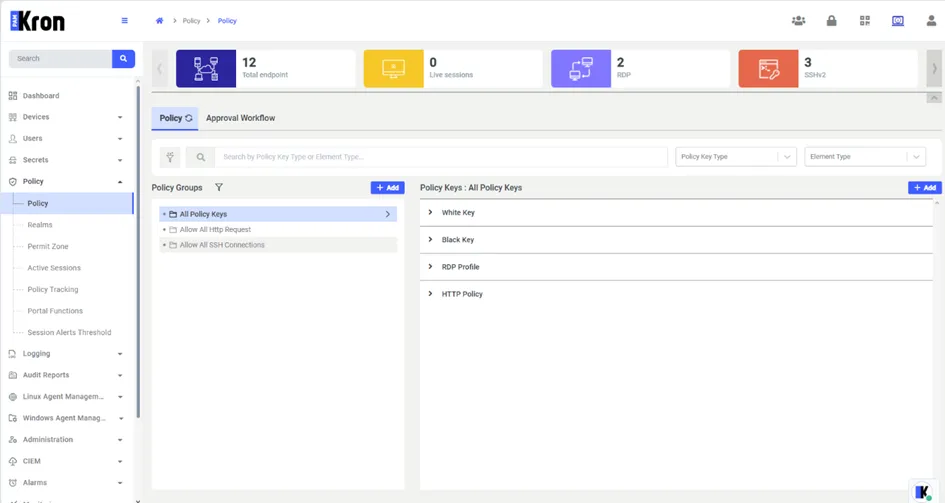Open the Policy Key Type dropdown

coord(736,157)
